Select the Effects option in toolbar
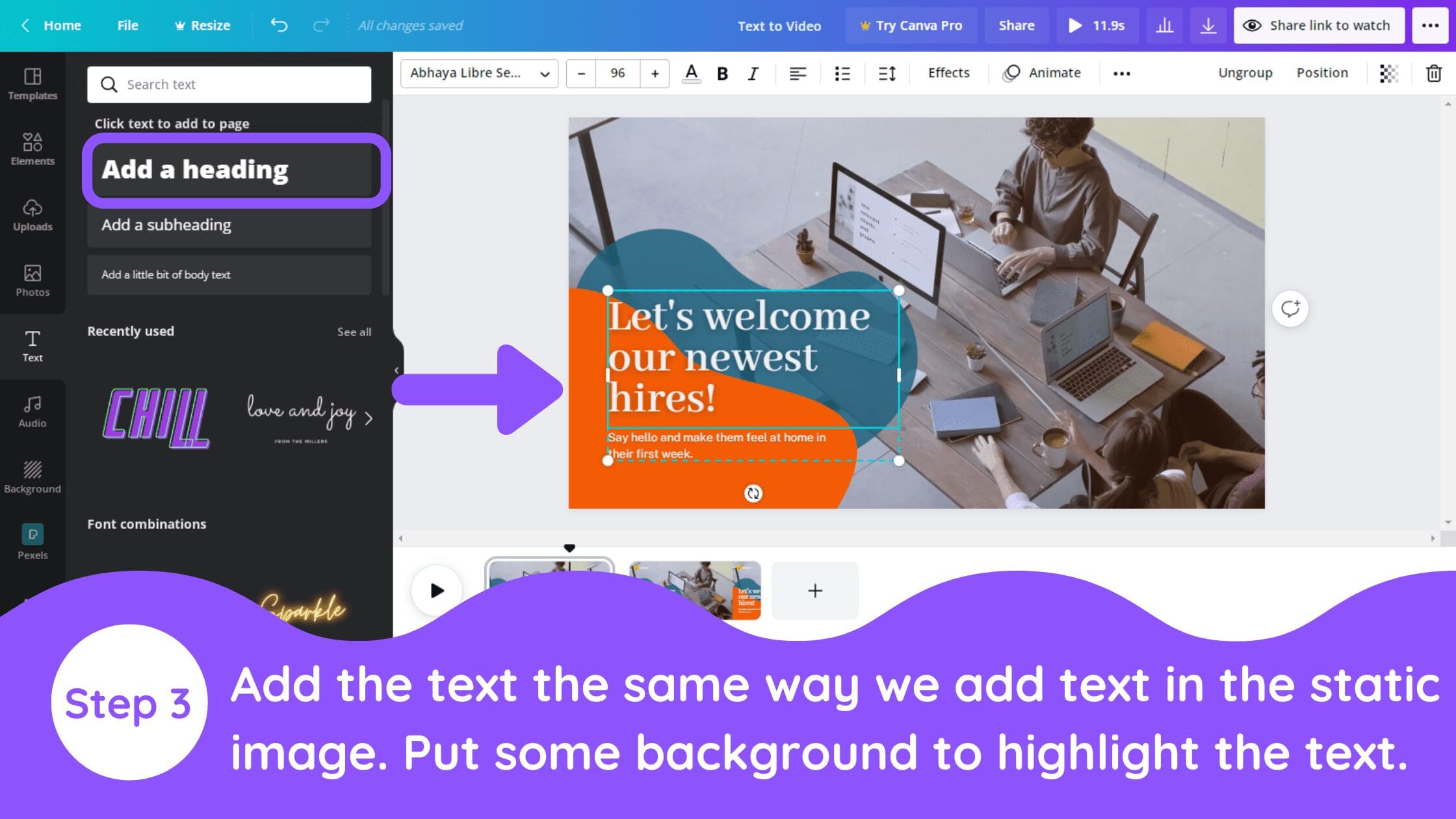The height and width of the screenshot is (819, 1456). (x=948, y=72)
